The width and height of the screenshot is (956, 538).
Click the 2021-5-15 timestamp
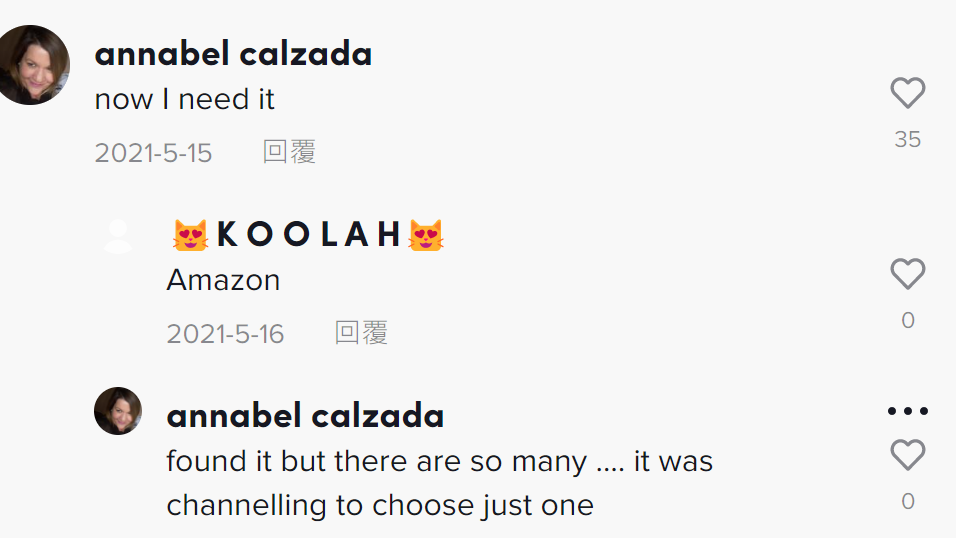coord(153,153)
